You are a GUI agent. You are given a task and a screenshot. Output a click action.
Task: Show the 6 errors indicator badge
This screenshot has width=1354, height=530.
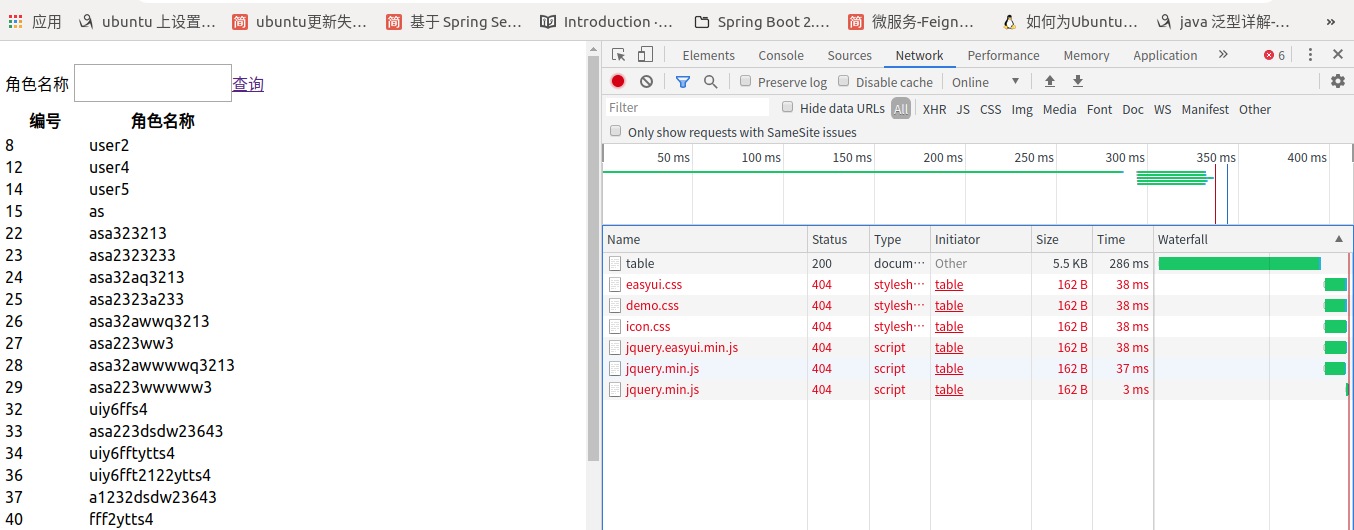coord(1275,55)
